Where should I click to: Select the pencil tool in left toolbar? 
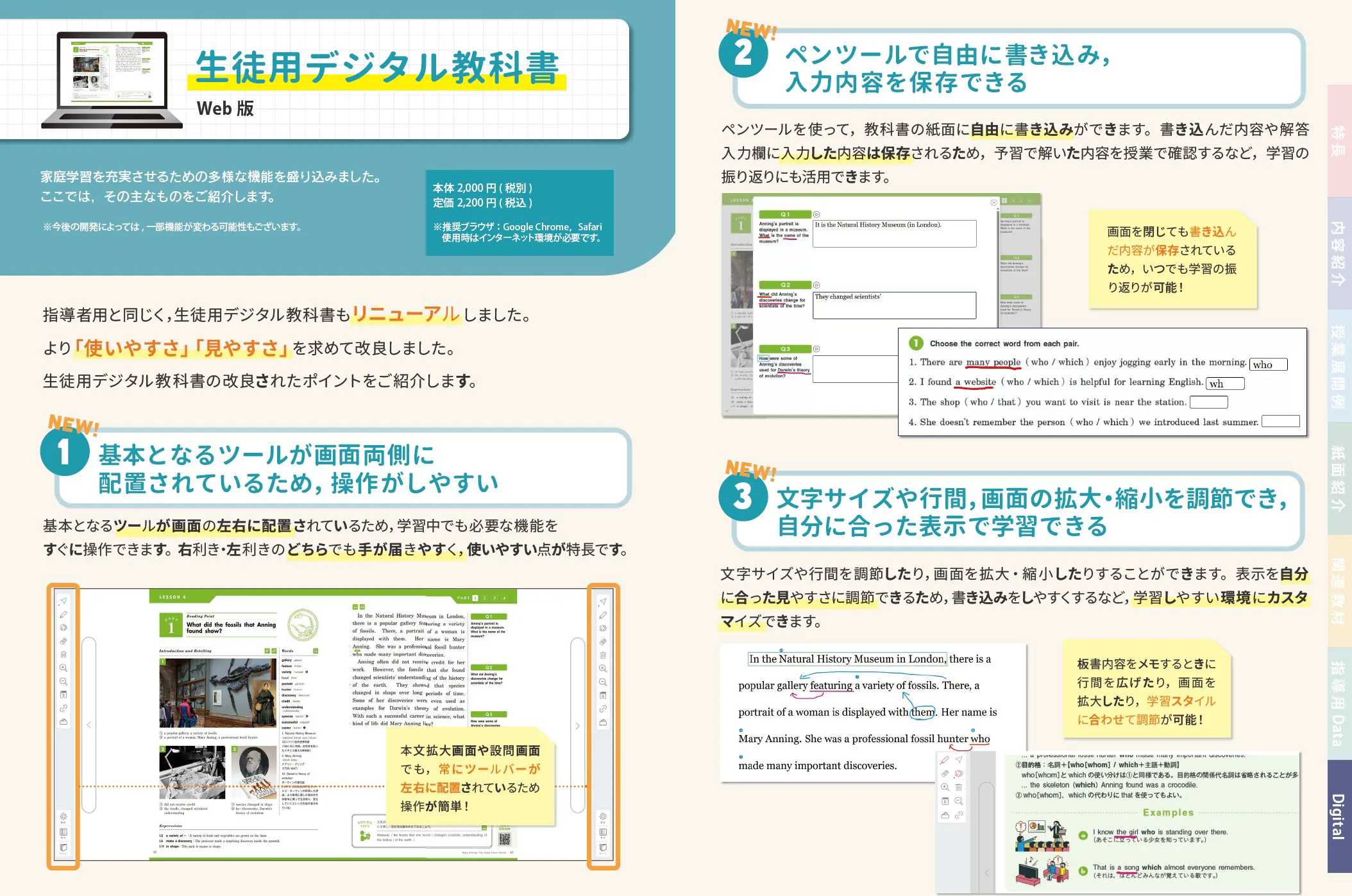[x=63, y=614]
